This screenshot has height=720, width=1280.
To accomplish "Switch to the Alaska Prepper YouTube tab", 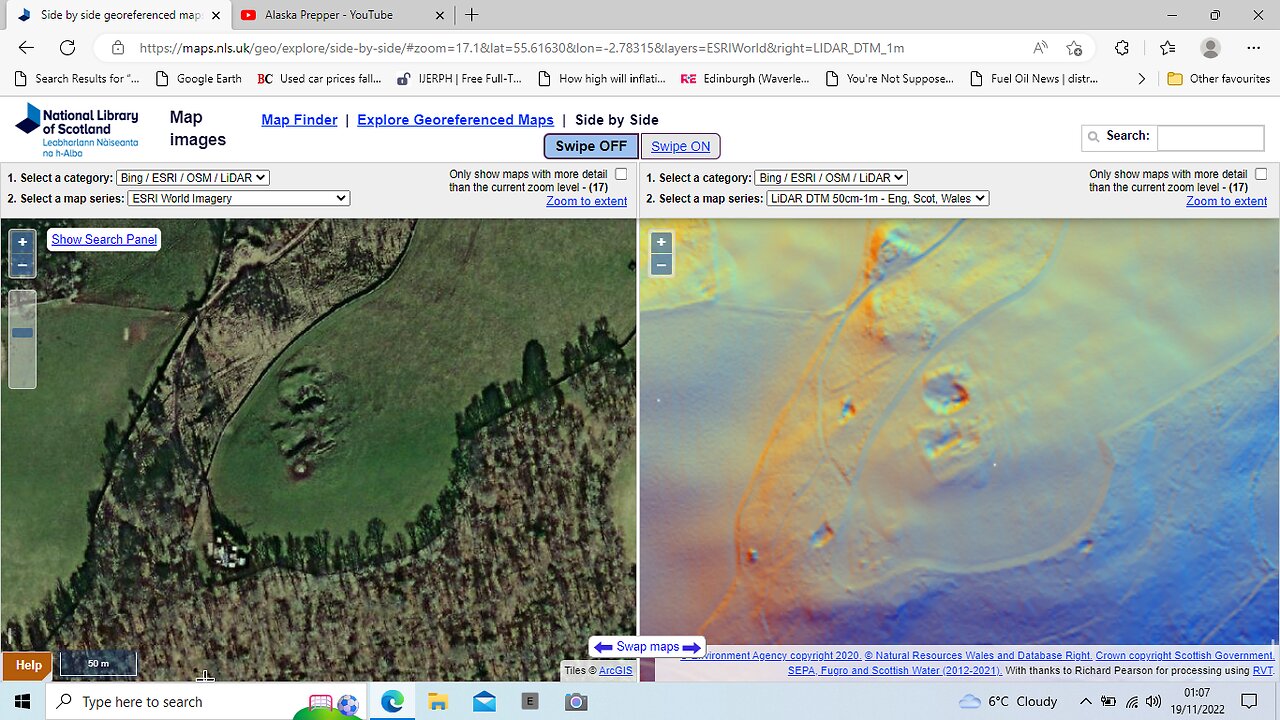I will point(340,15).
